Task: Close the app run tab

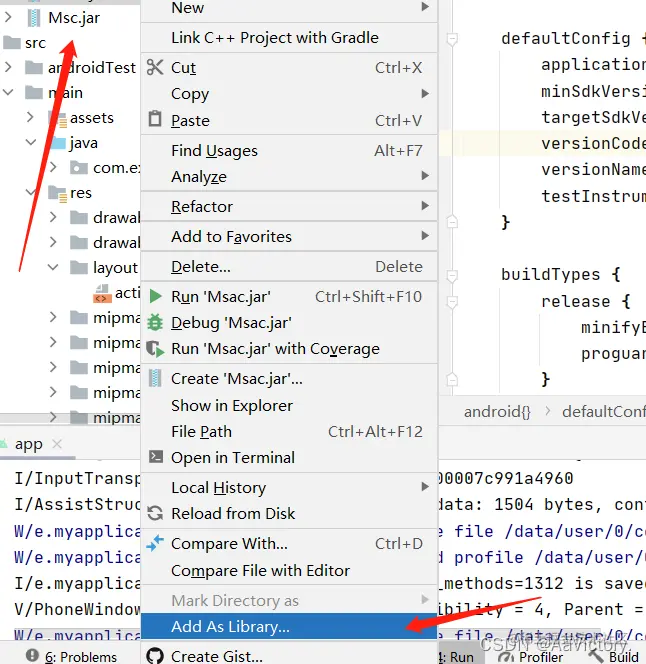Action: [x=57, y=444]
